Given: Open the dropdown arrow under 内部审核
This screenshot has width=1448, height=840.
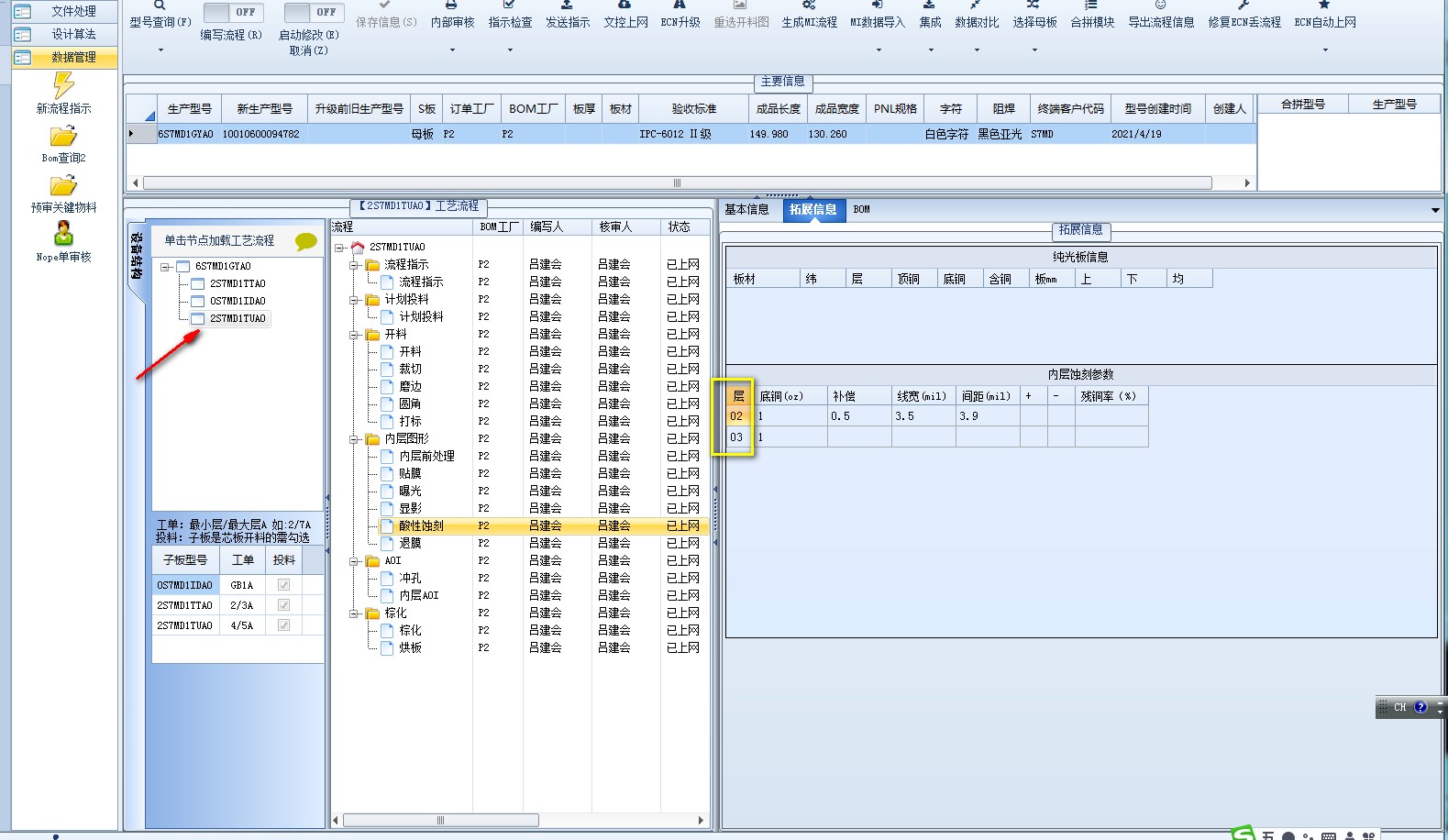Looking at the screenshot, I should [452, 50].
